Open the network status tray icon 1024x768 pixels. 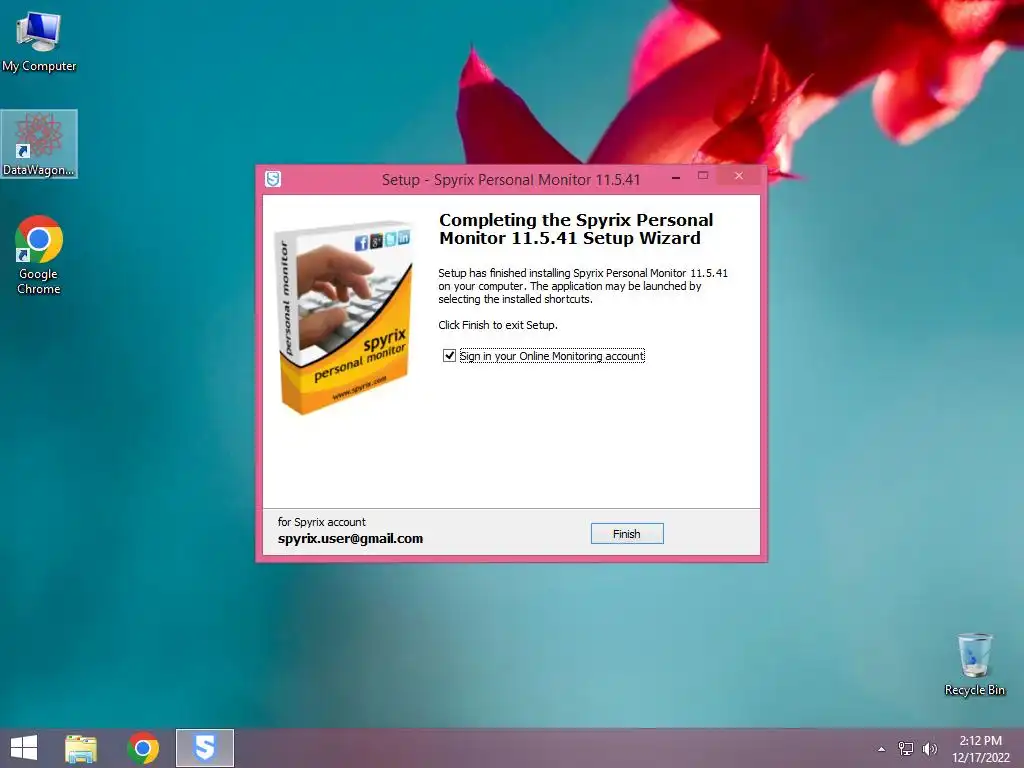(906, 749)
